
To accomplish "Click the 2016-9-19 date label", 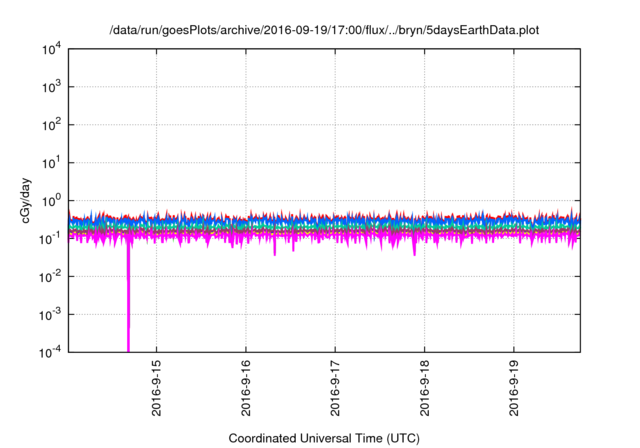I will [514, 388].
